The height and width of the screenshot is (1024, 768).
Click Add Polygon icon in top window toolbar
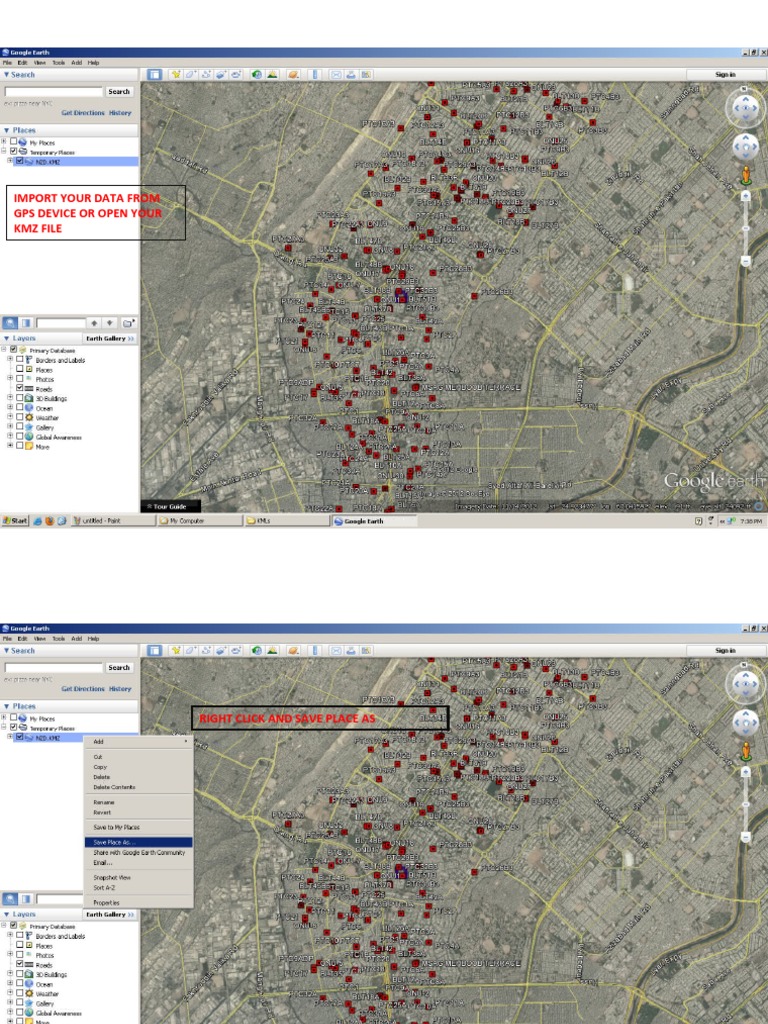pos(190,74)
